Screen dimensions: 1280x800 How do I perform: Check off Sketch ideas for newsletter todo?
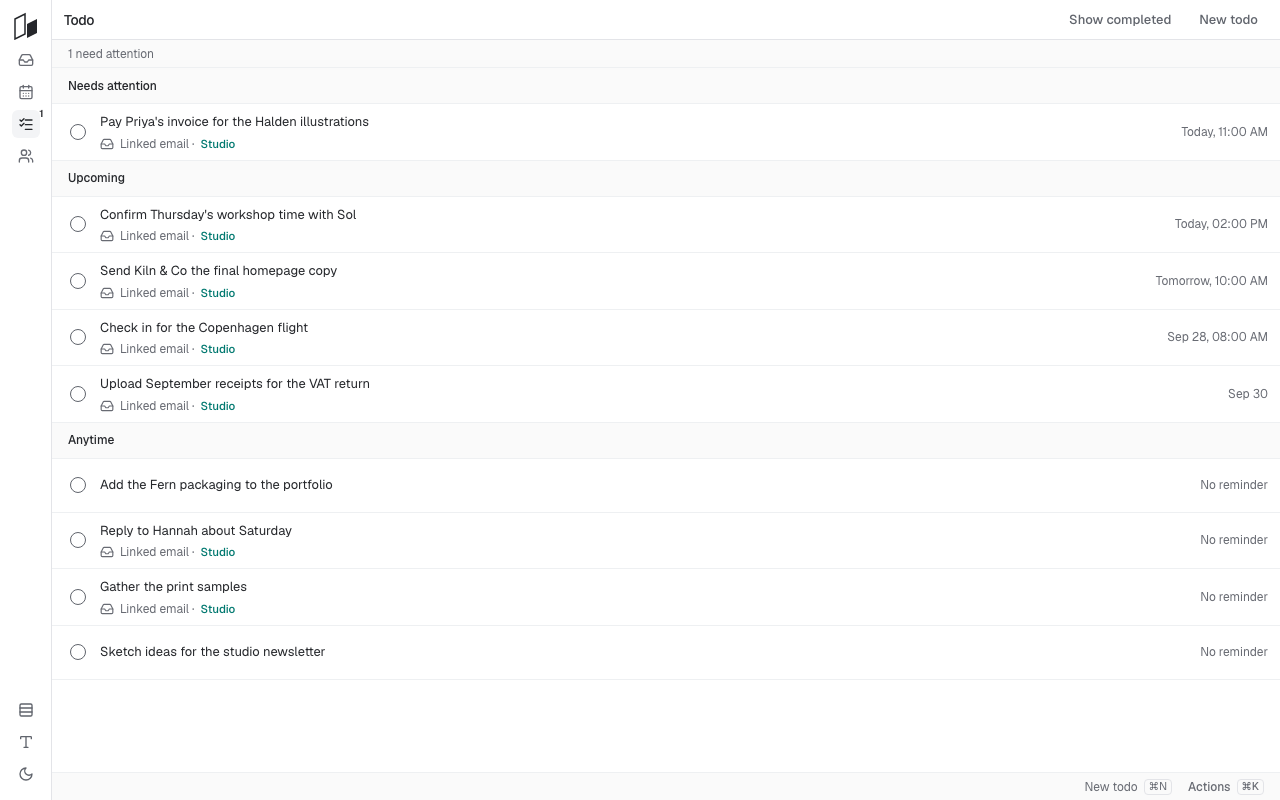(x=78, y=652)
